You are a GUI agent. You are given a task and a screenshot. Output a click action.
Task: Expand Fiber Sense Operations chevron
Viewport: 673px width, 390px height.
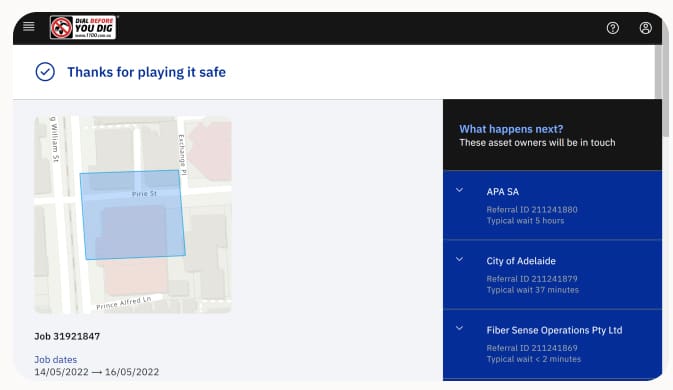[x=459, y=329]
